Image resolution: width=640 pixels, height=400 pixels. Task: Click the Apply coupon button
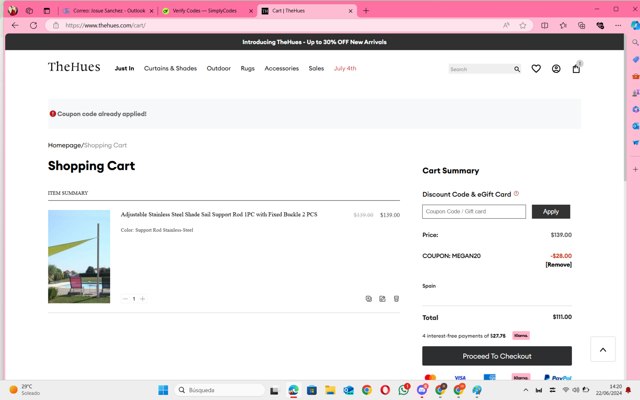click(x=551, y=211)
